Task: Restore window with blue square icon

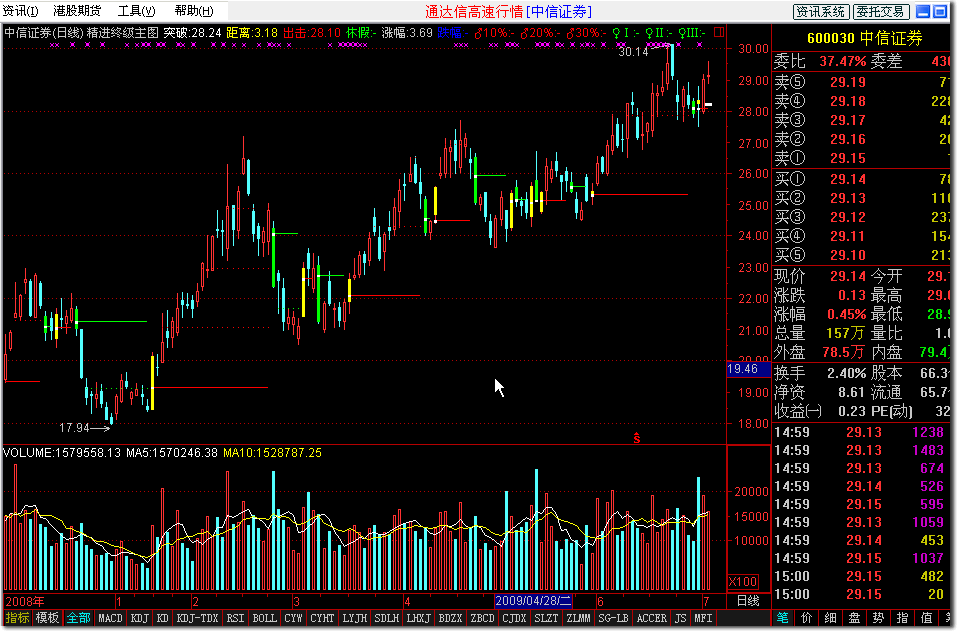Action: coord(942,11)
